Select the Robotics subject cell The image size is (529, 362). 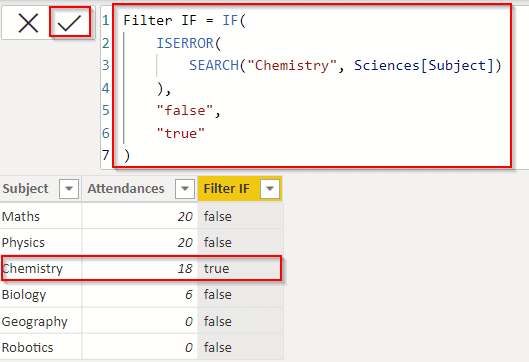pos(40,347)
